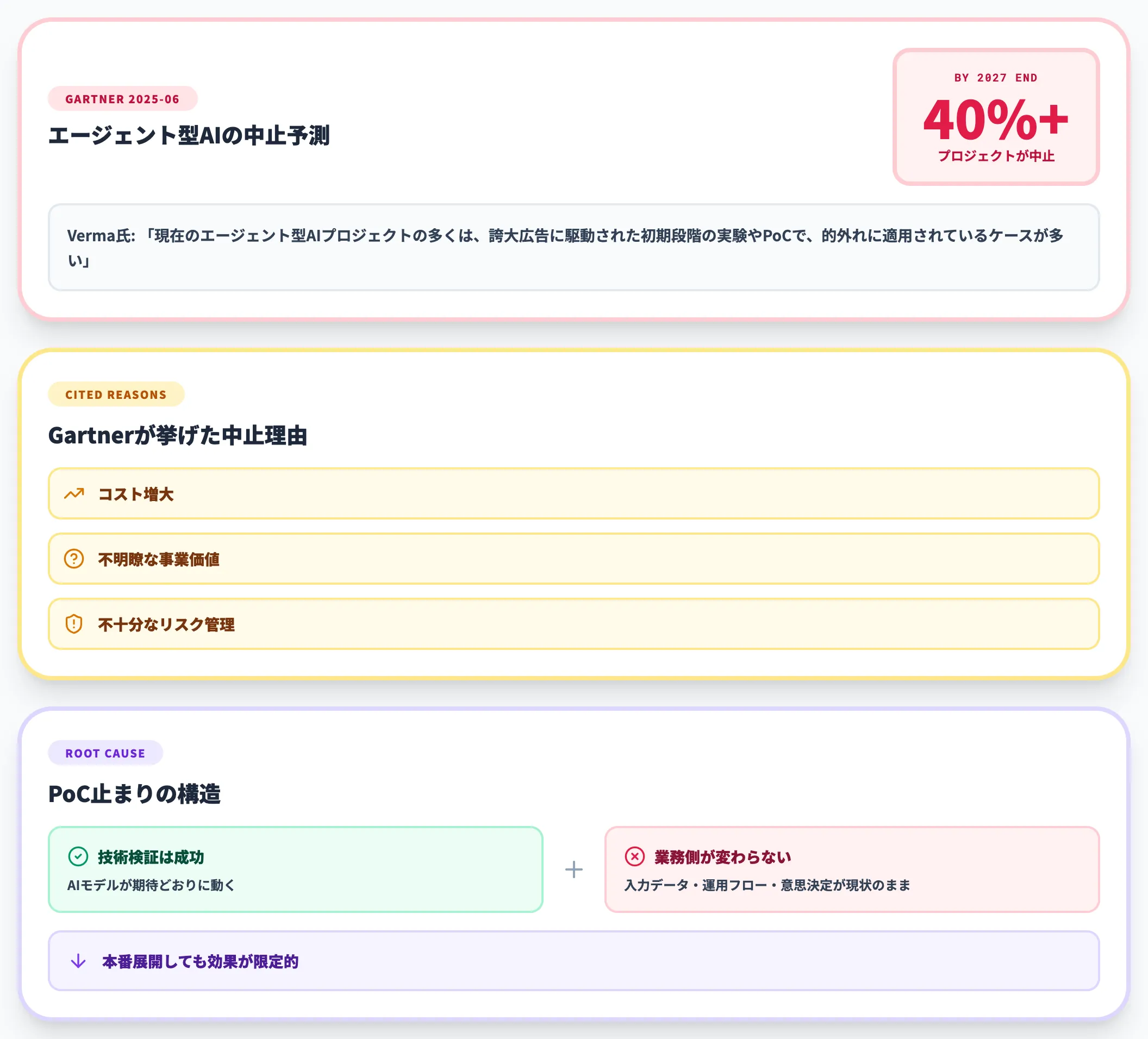Click the conclusion text 本番展開しても効果が限定的
1148x1039 pixels.
[x=200, y=962]
